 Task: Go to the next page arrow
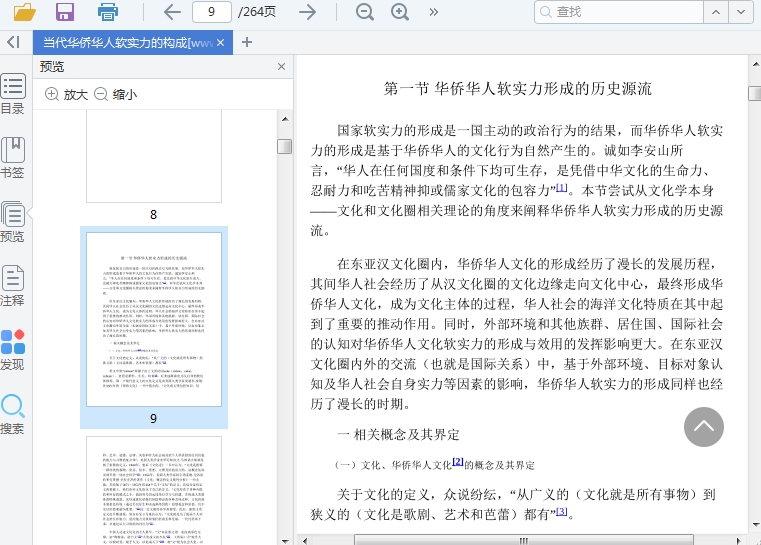[308, 12]
